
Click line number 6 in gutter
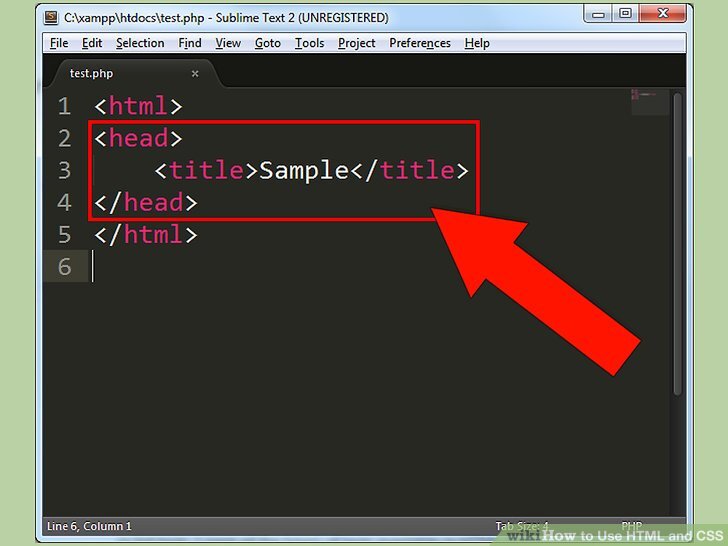(x=65, y=266)
